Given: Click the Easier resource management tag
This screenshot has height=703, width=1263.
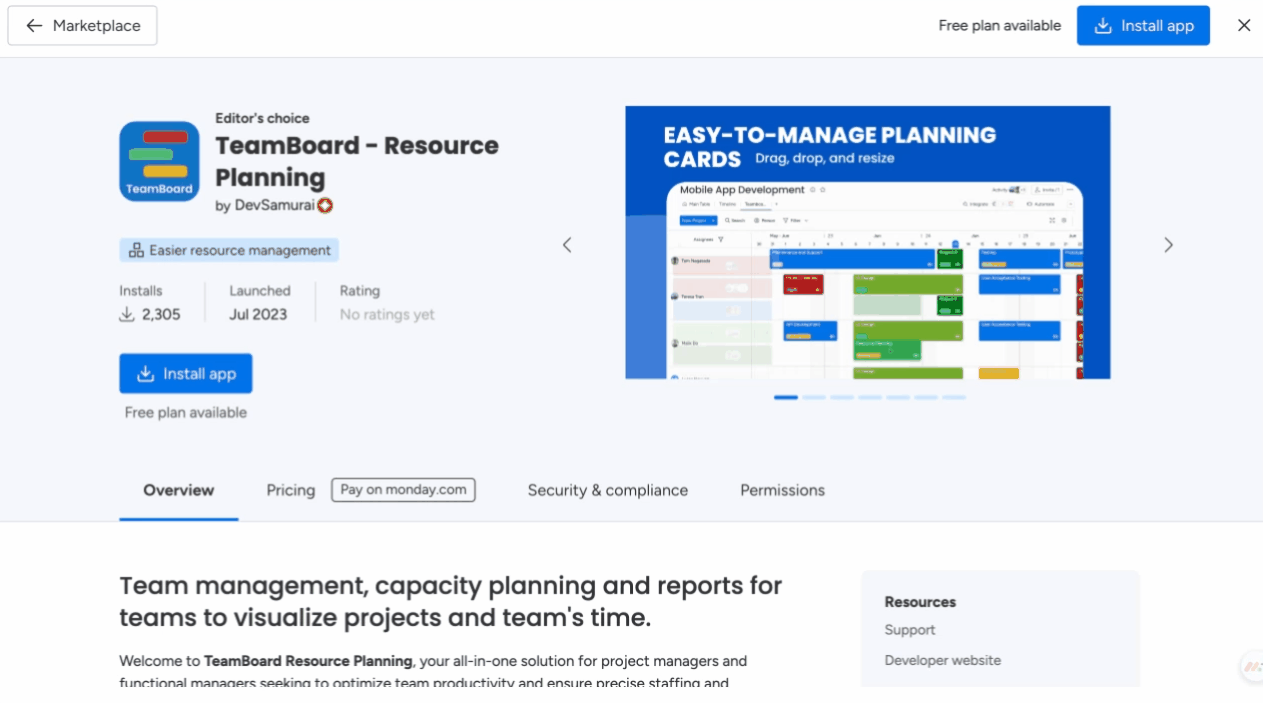Looking at the screenshot, I should (x=229, y=250).
